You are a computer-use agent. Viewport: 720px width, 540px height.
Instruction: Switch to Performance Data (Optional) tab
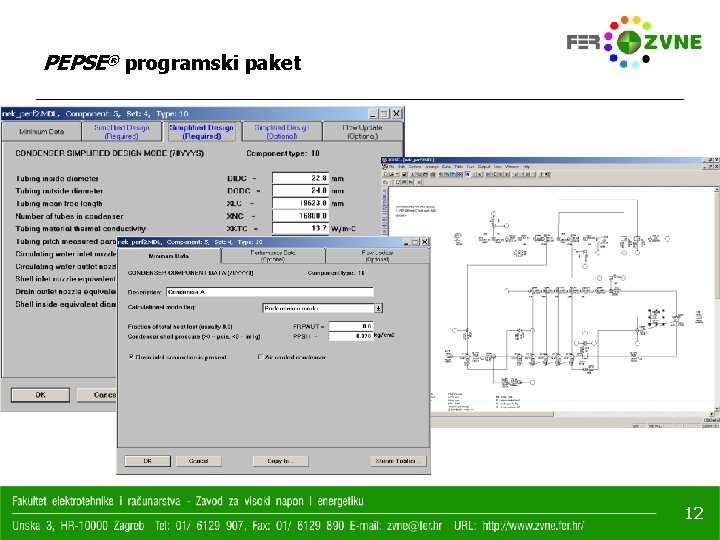(x=273, y=256)
